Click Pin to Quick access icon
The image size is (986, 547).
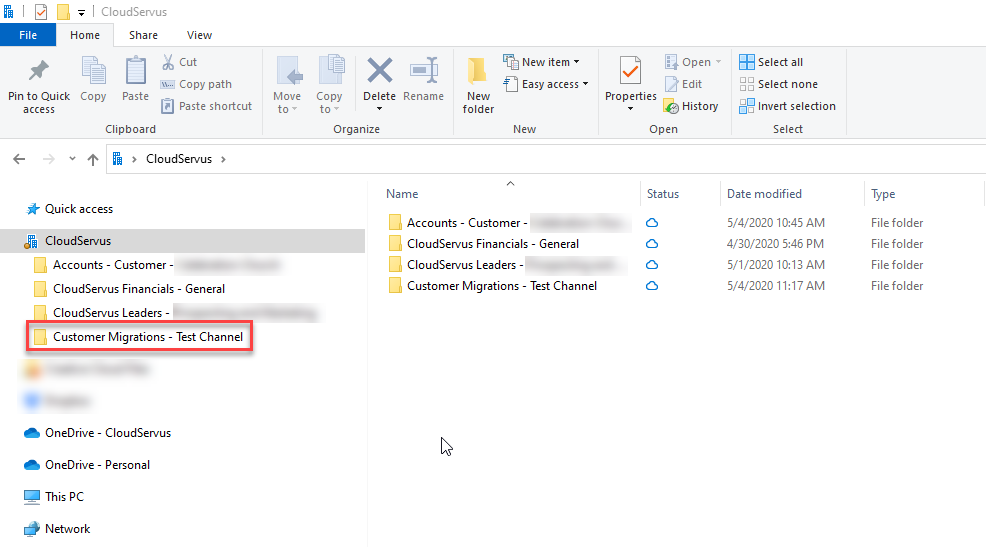[38, 70]
